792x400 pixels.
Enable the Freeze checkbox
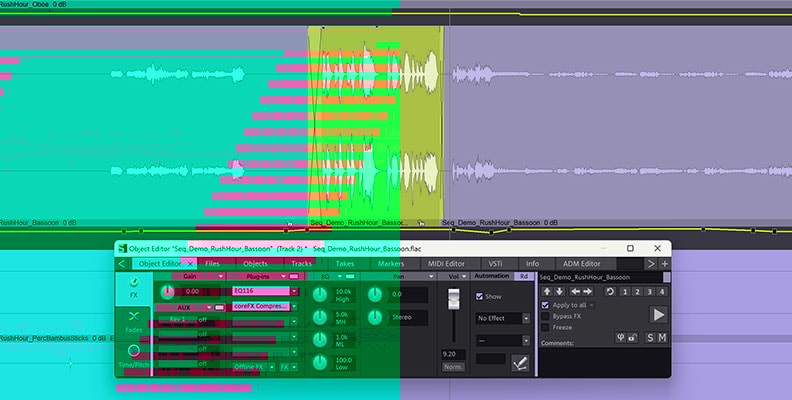coord(545,327)
